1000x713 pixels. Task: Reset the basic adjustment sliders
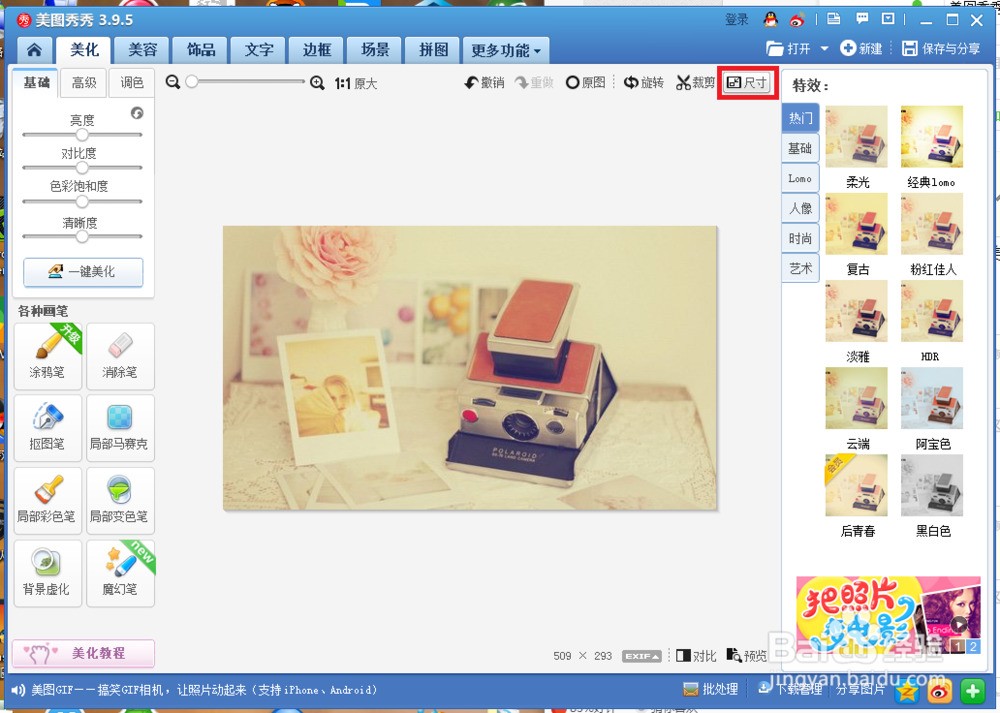tap(137, 113)
